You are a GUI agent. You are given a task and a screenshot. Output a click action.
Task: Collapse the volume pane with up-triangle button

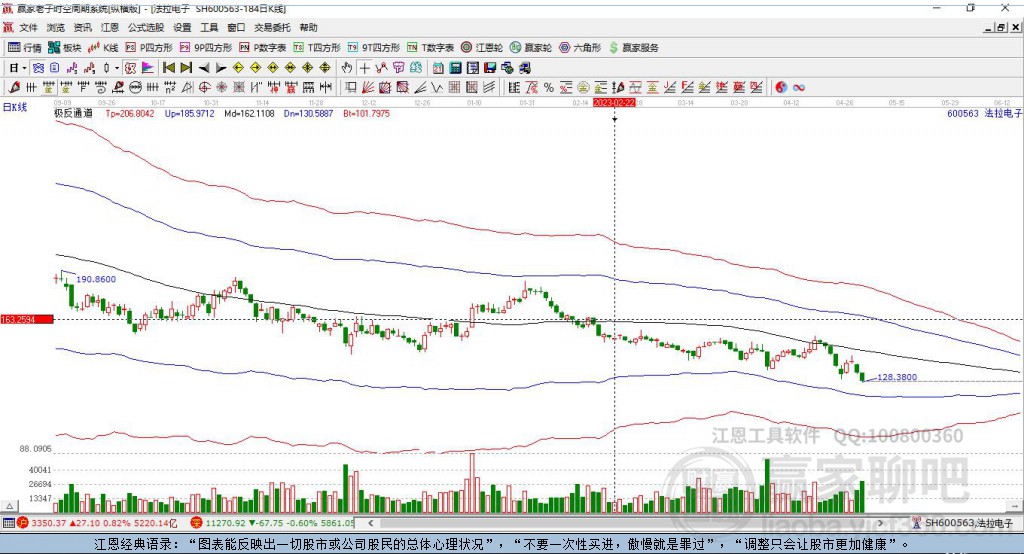pos(9,506)
